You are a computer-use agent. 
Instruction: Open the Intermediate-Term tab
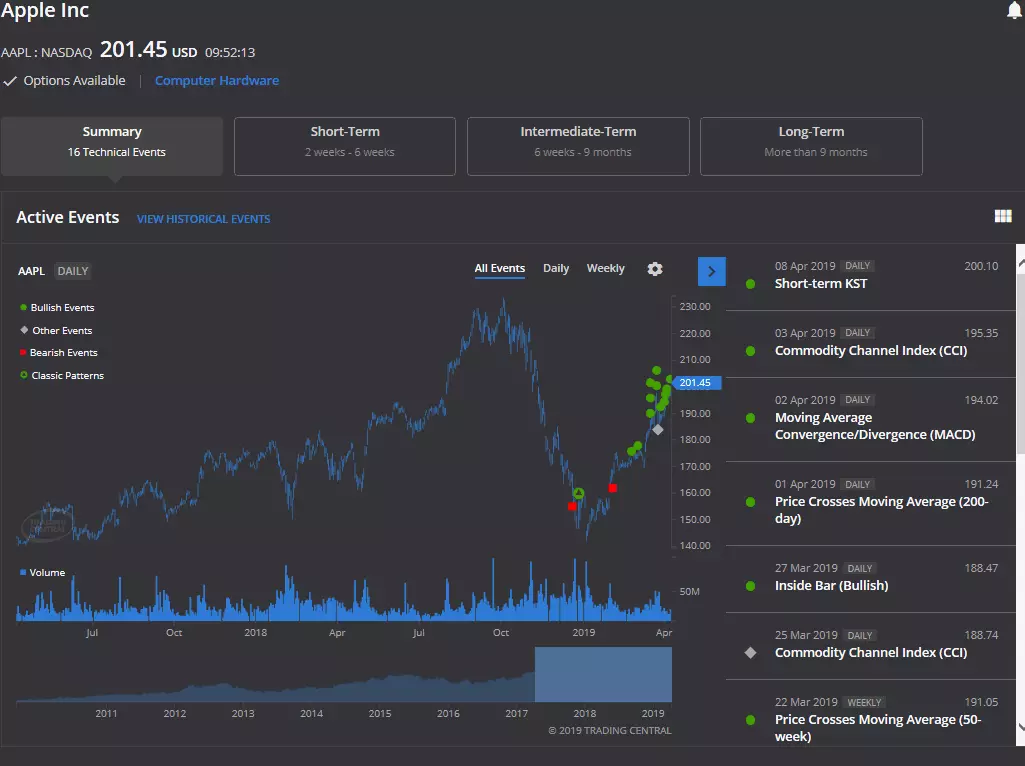[x=579, y=146]
